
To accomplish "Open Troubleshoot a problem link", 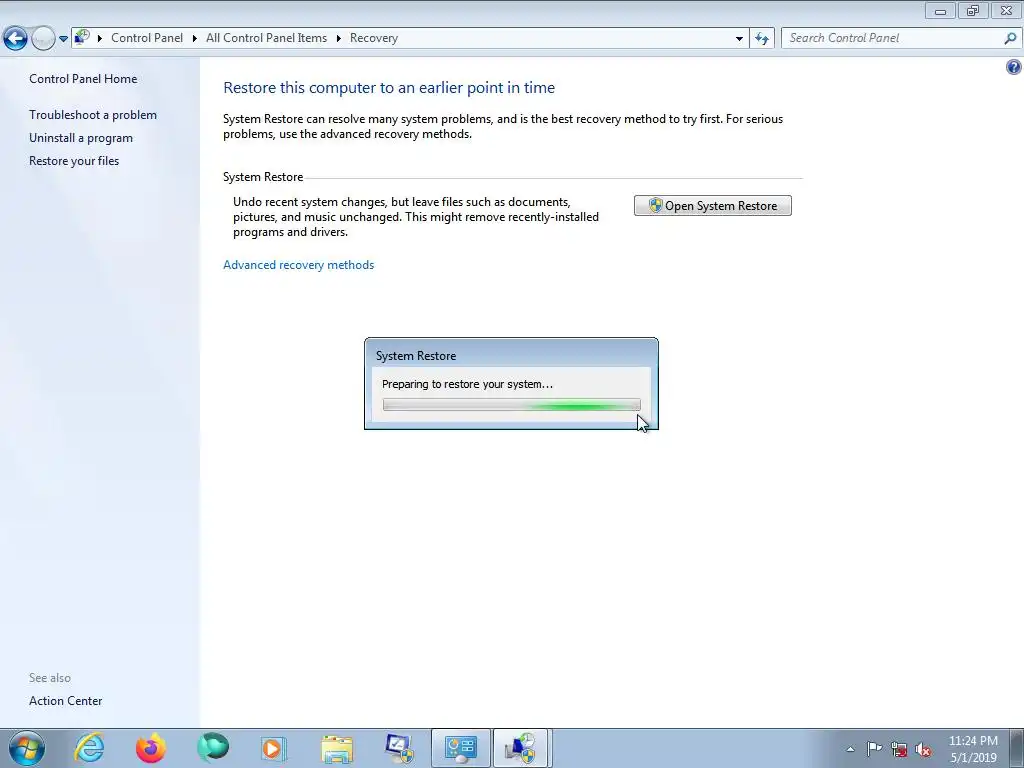I will (93, 115).
